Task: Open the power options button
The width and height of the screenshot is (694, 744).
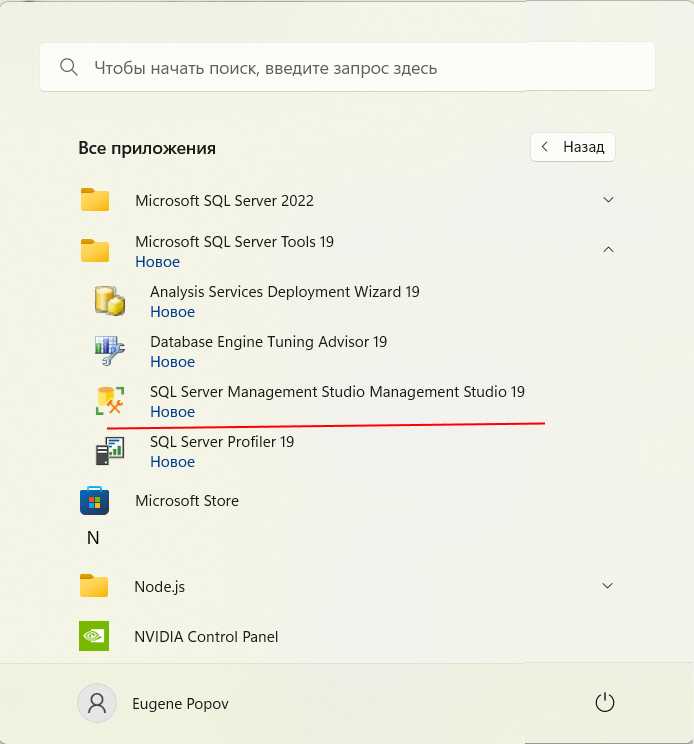Action: click(x=605, y=702)
